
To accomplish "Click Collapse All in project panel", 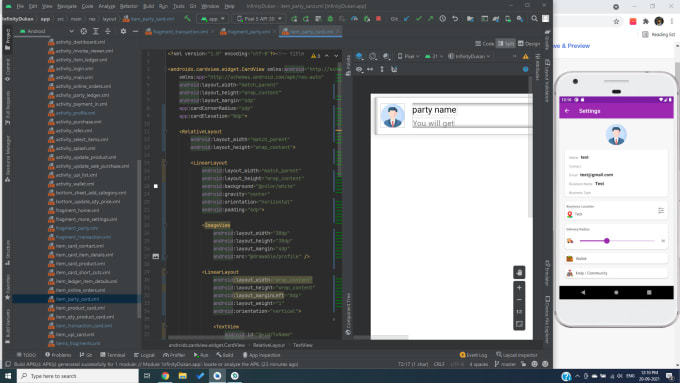I will coord(108,31).
